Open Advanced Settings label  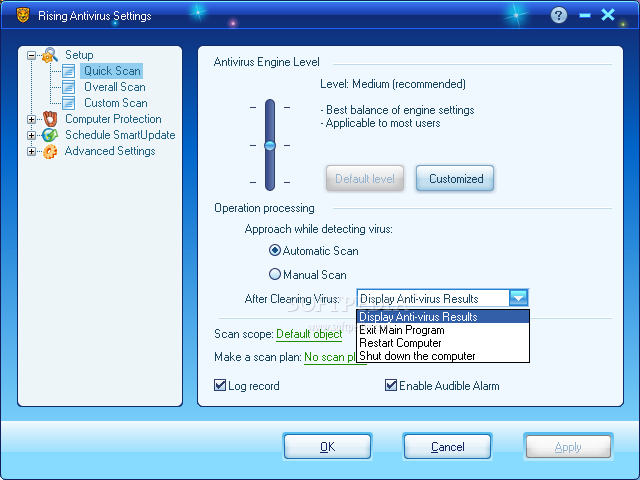tap(110, 151)
